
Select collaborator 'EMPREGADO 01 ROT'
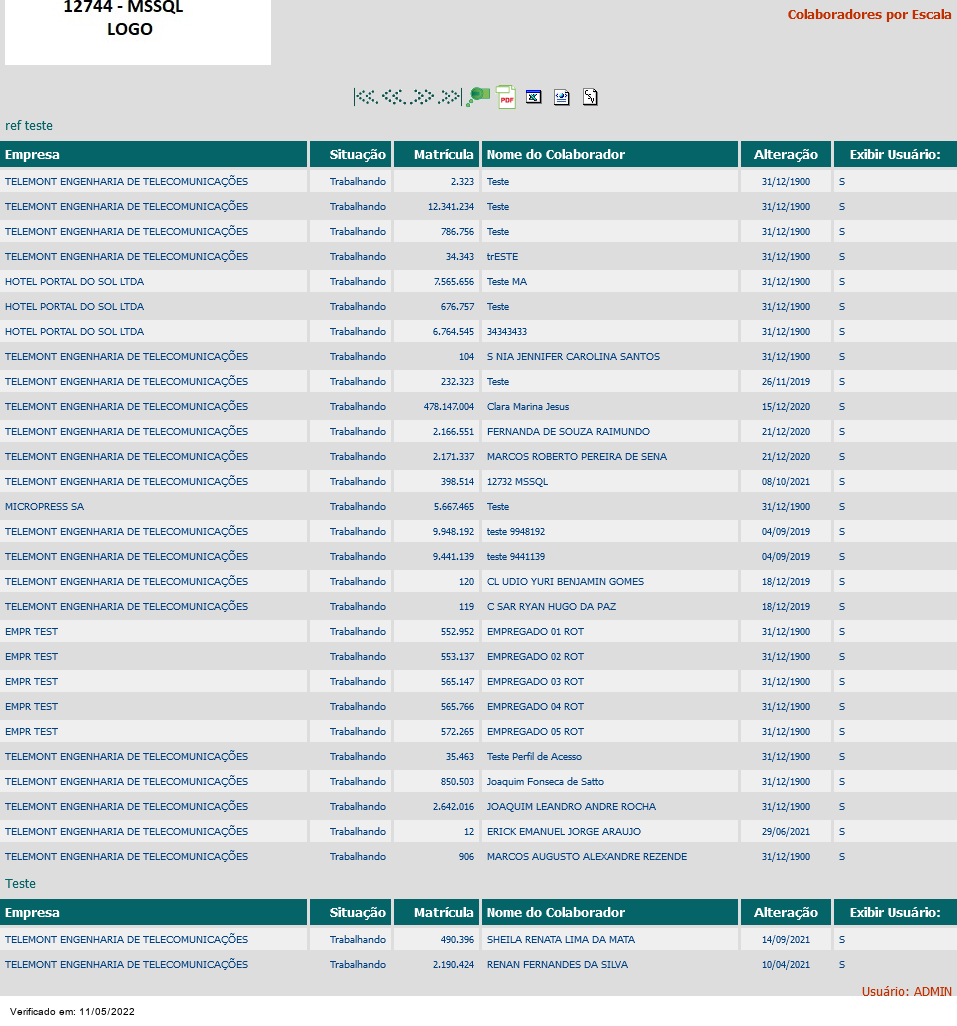click(535, 631)
